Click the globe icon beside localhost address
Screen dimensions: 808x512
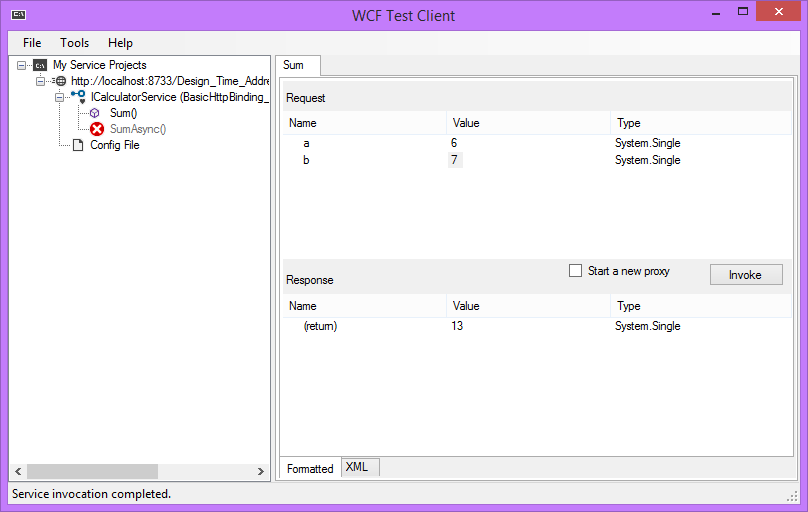pyautogui.click(x=60, y=81)
